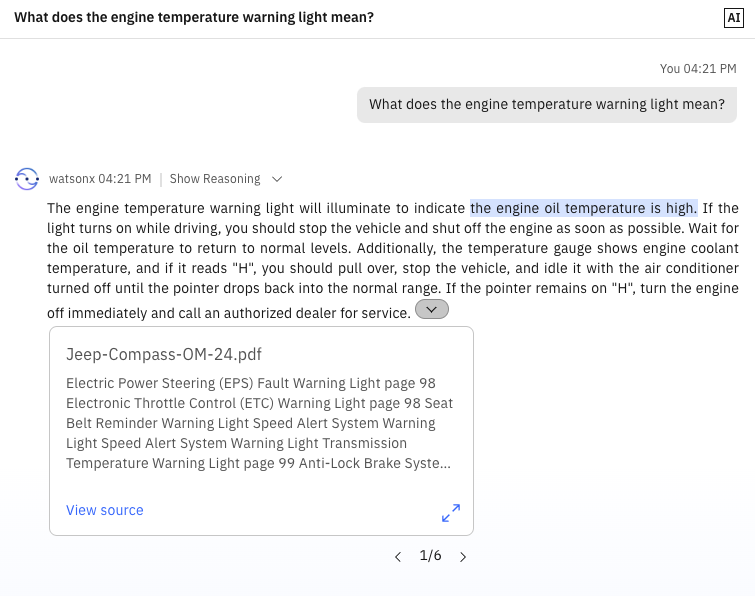This screenshot has height=596, width=755.
Task: Click the 1/6 citation page indicator
Action: [430, 556]
